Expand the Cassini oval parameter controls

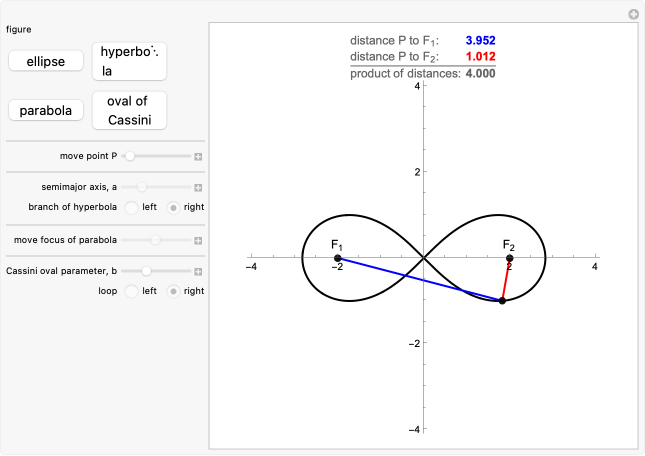(x=198, y=271)
